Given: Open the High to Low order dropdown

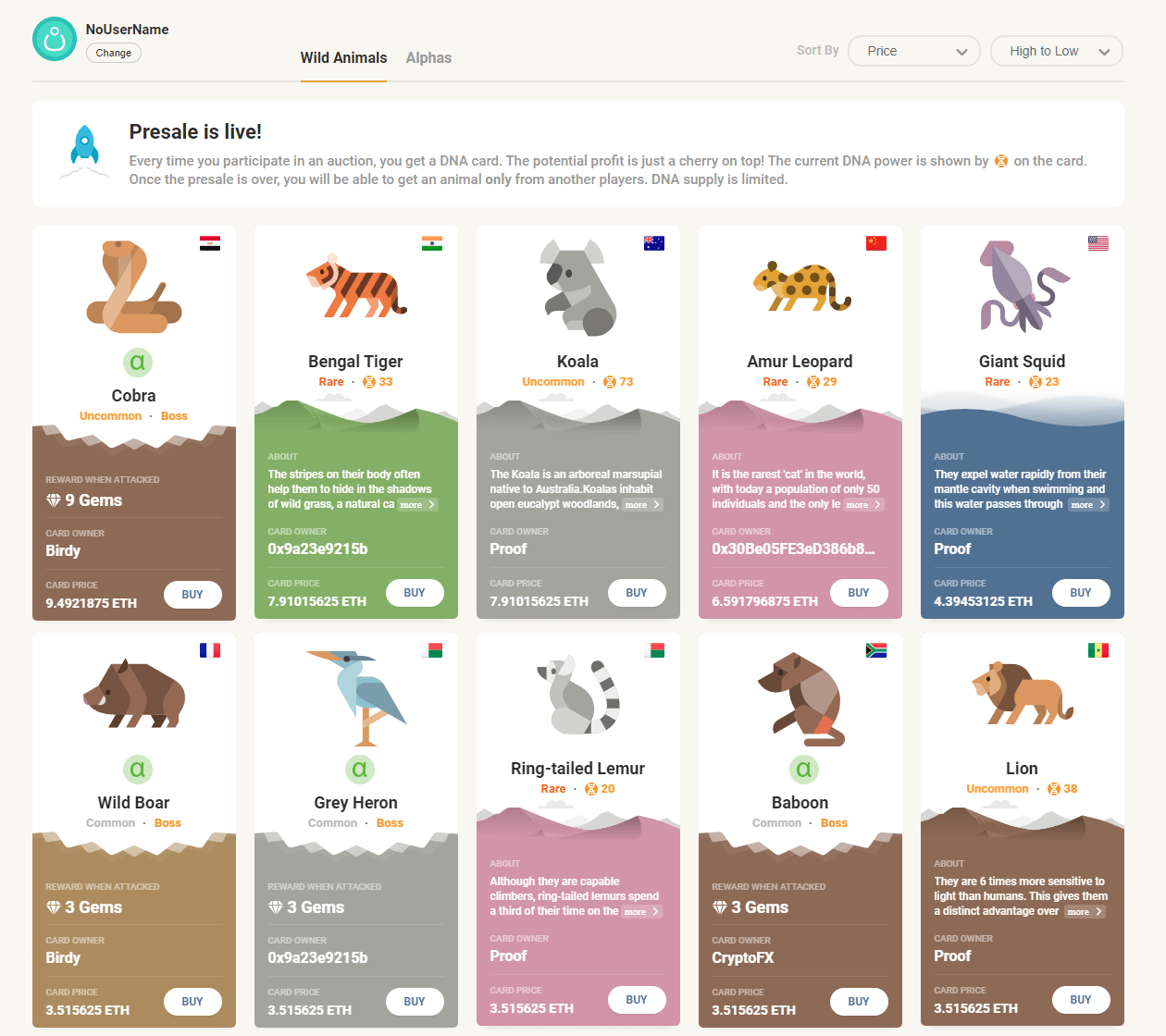Looking at the screenshot, I should pyautogui.click(x=1056, y=51).
